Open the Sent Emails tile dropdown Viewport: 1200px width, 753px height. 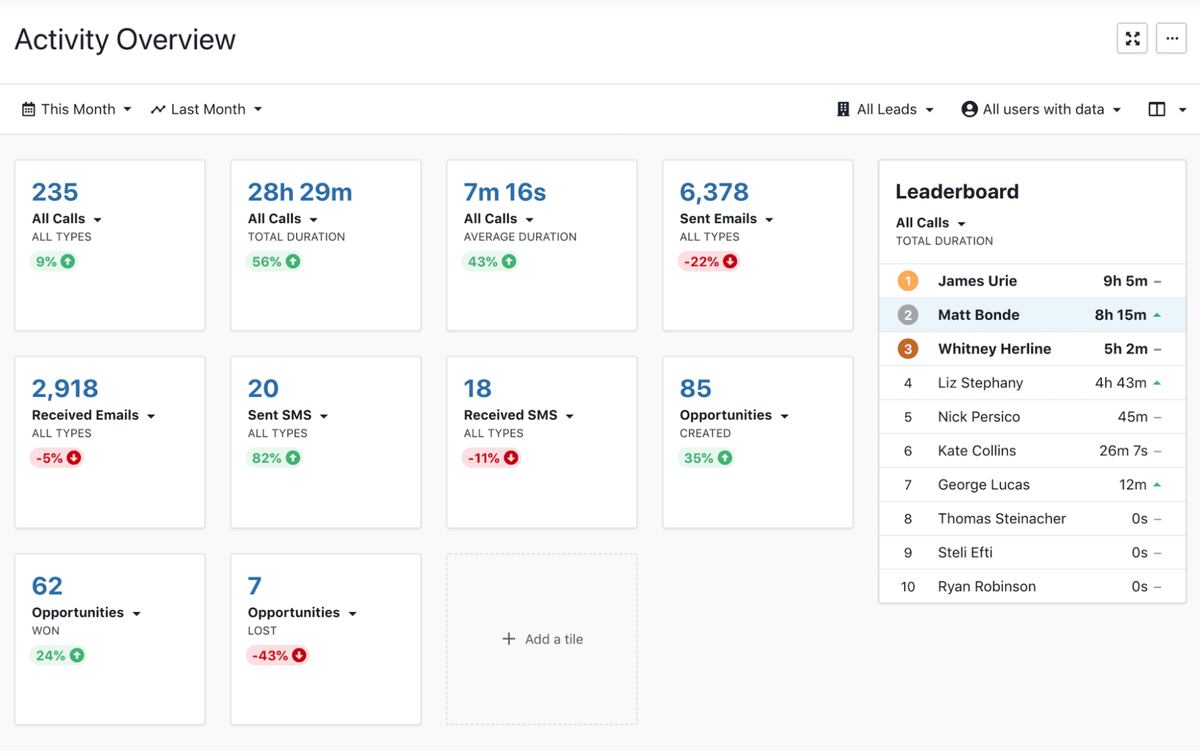[x=727, y=219]
